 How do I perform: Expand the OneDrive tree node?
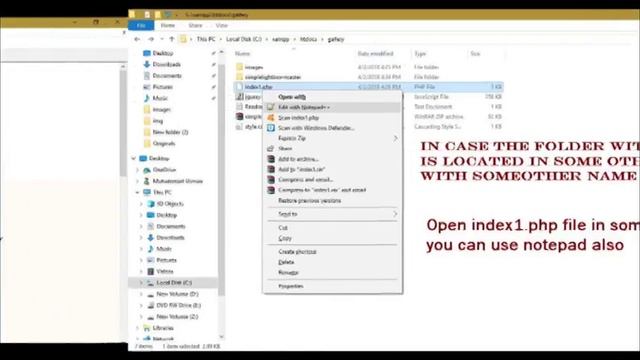(x=138, y=170)
